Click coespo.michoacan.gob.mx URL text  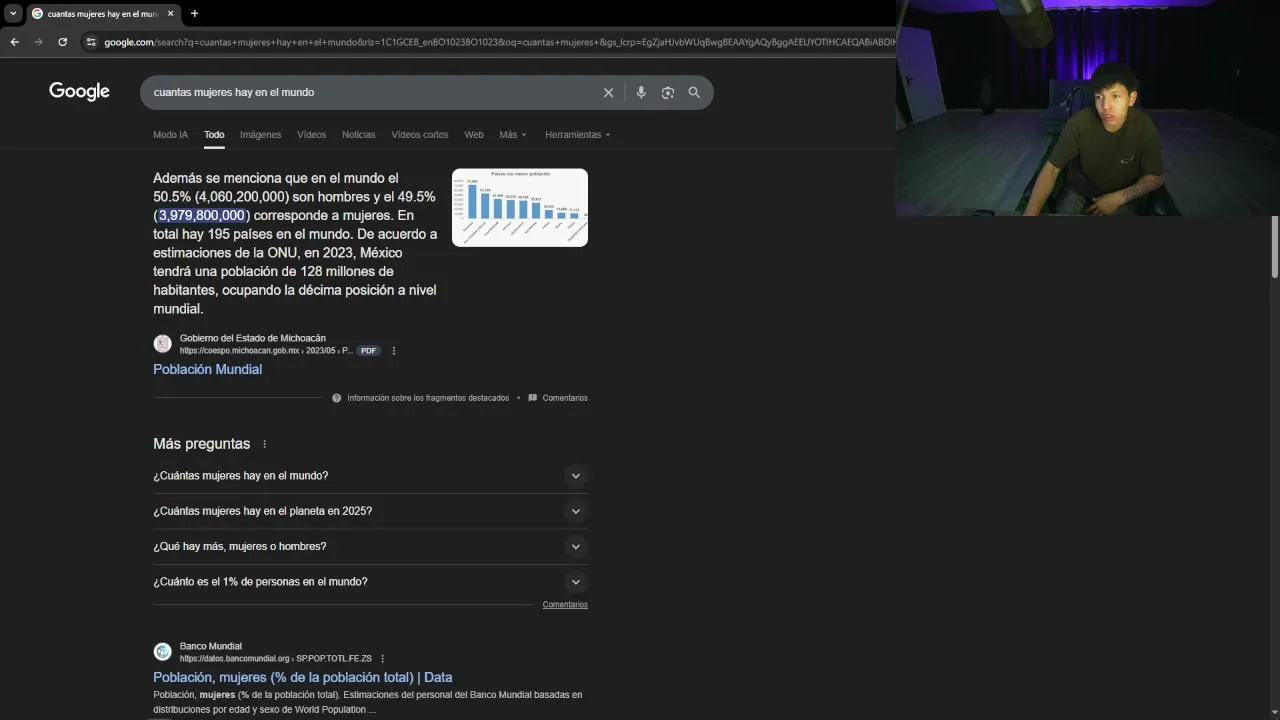266,351
